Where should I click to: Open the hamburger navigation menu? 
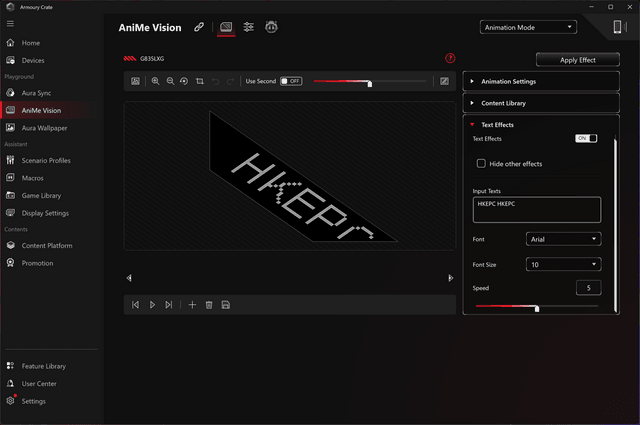[10, 24]
